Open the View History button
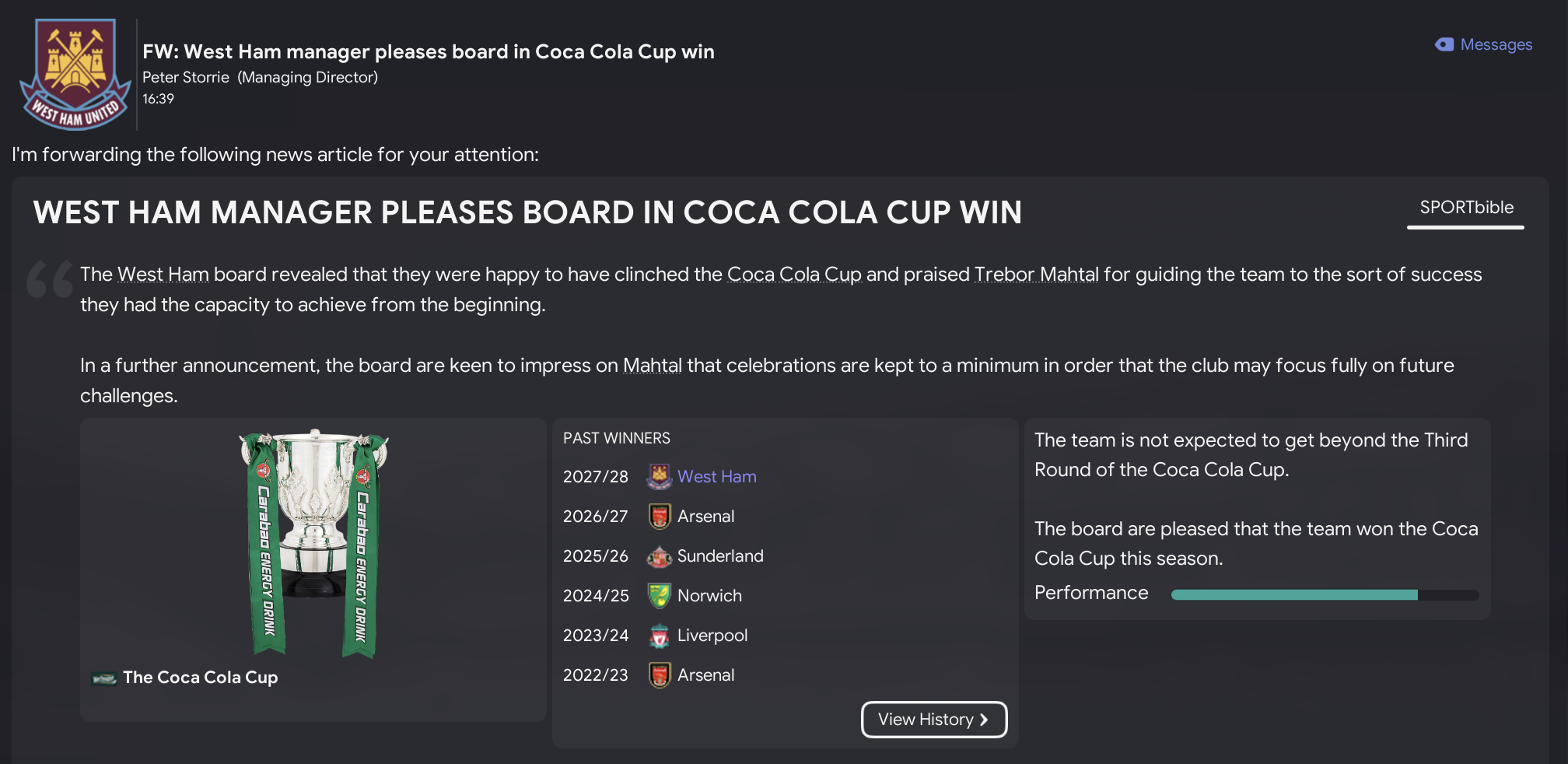Image resolution: width=1568 pixels, height=764 pixels. [x=924, y=720]
